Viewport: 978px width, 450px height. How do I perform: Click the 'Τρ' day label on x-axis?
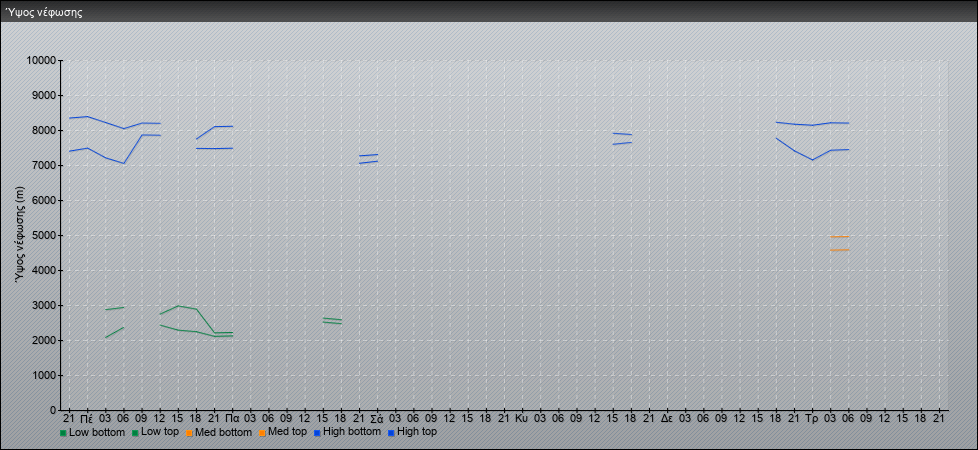812,418
